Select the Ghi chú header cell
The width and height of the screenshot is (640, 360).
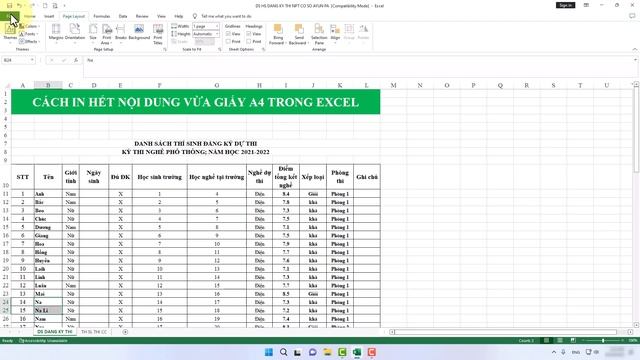click(367, 177)
